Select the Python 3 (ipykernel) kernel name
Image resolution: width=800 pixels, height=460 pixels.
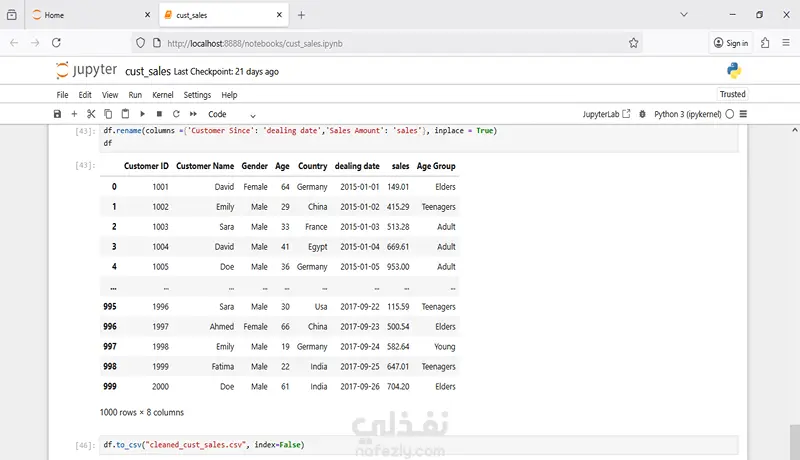pos(687,114)
